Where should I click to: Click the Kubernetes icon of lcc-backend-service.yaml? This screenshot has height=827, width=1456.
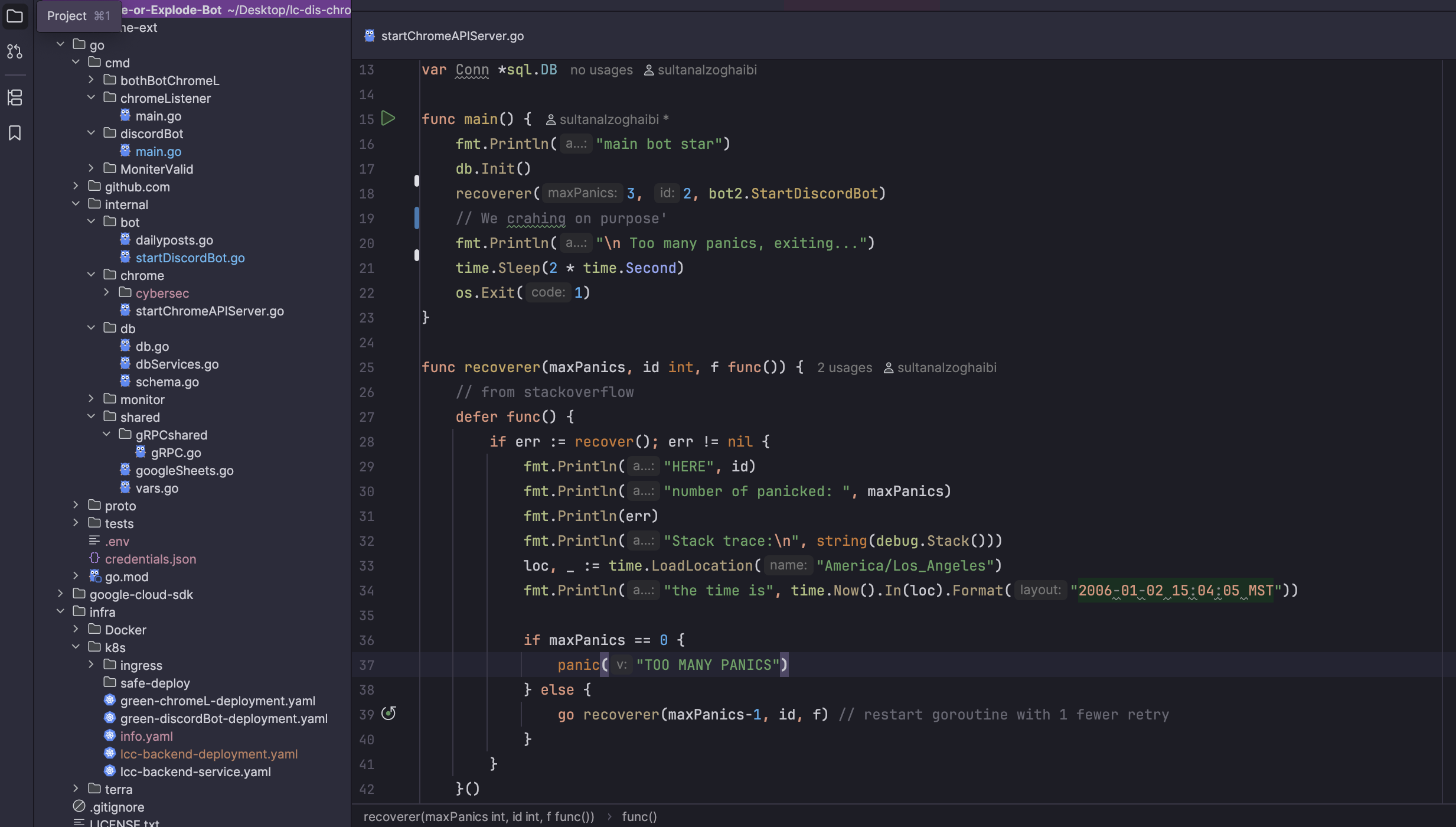pos(110,771)
